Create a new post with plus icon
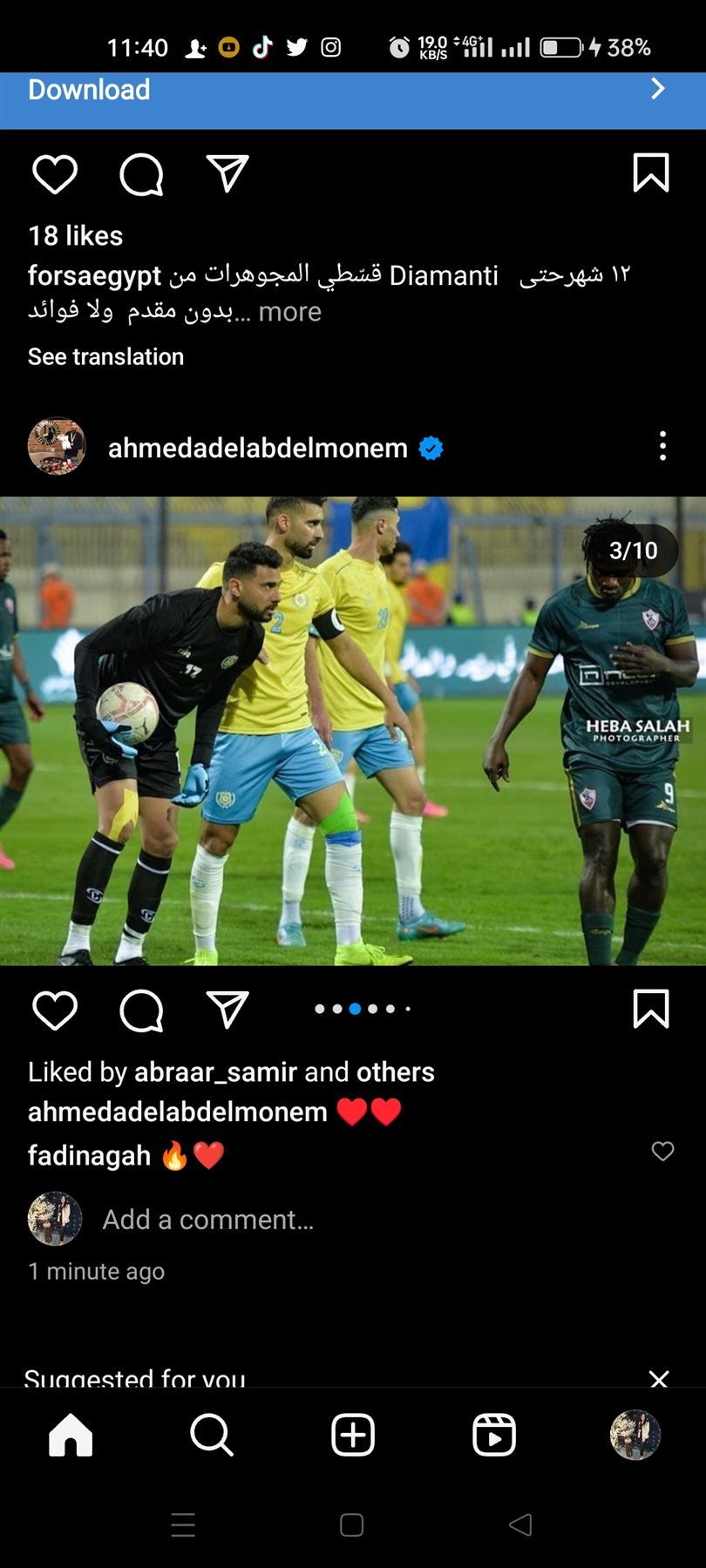Screen dimensions: 706x1568 click(353, 1435)
